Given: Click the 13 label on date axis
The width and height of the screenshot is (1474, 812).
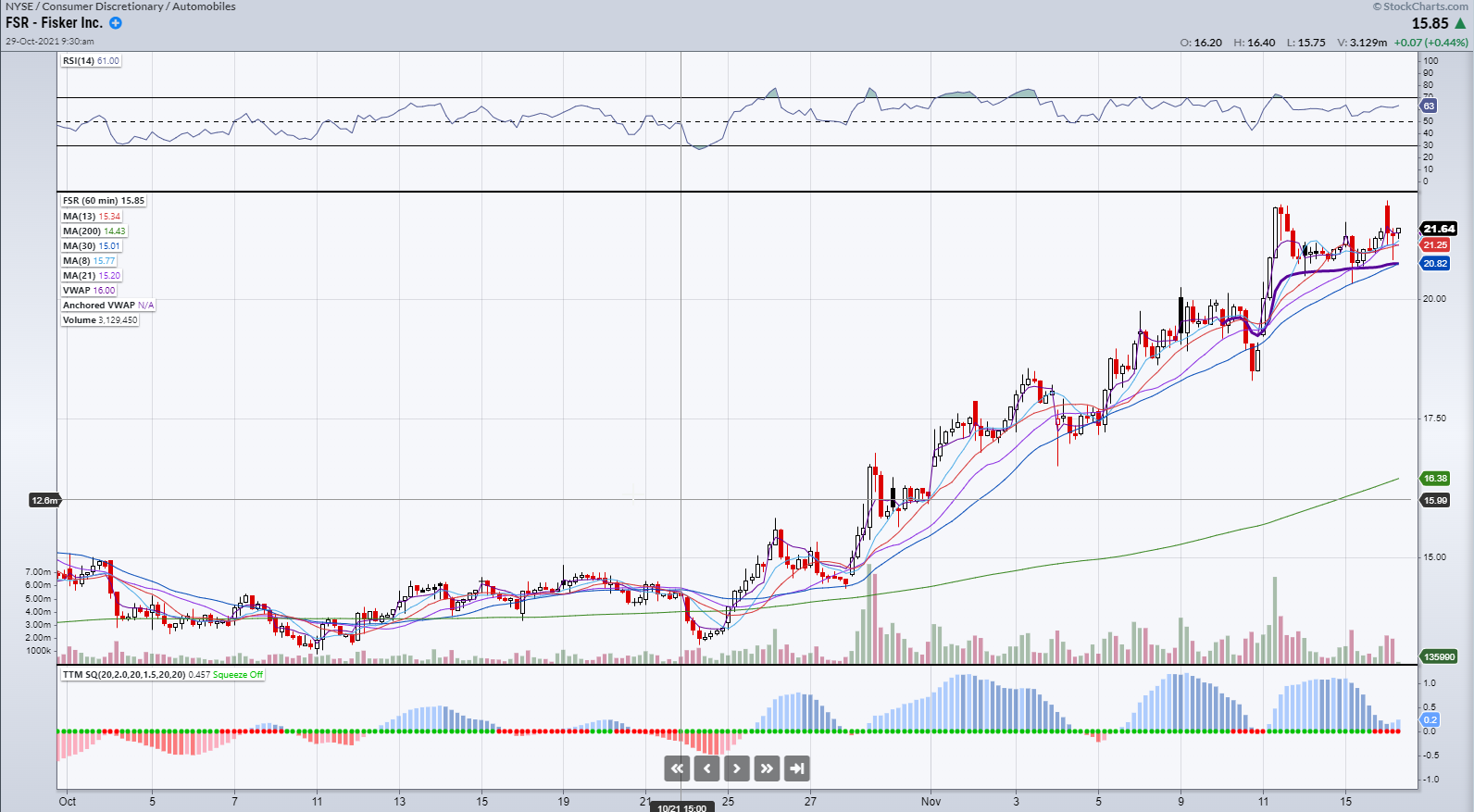Looking at the screenshot, I should point(399,801).
